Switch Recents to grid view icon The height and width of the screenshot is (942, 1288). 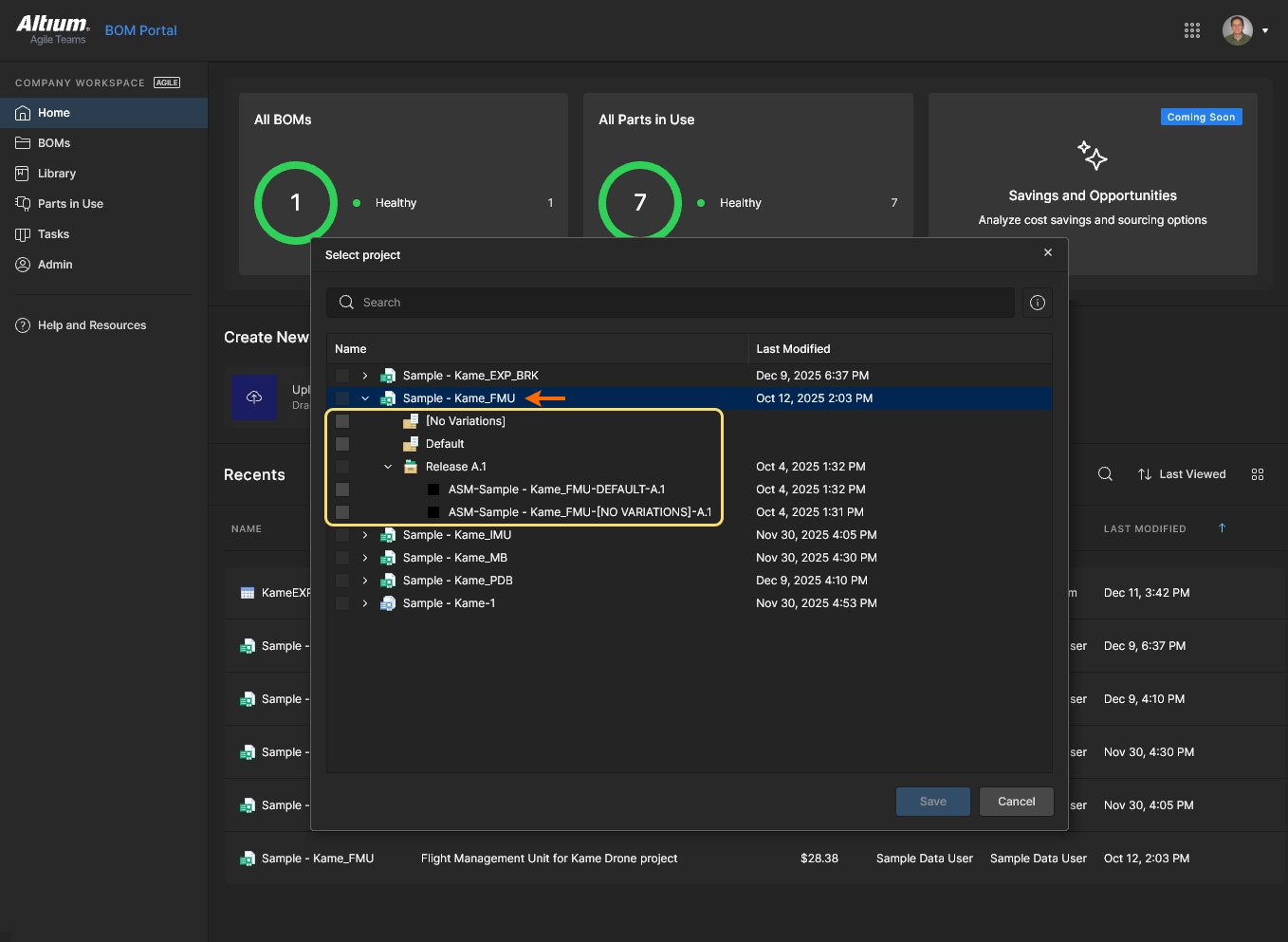1258,474
